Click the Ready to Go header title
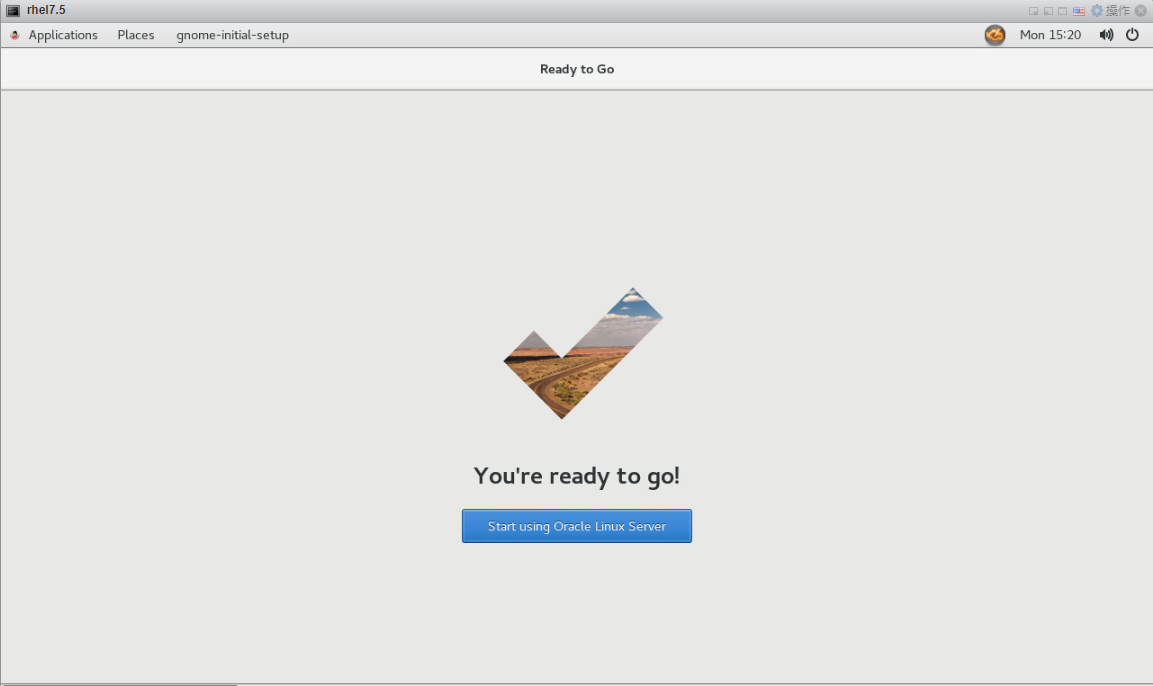 [x=576, y=69]
